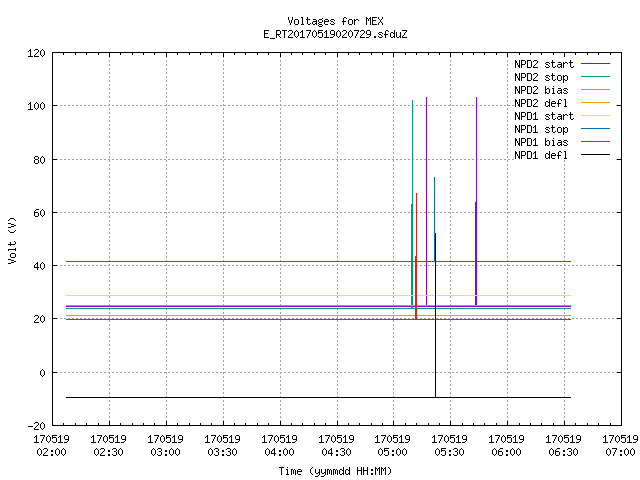The height and width of the screenshot is (480, 640).
Task: Click the x-axis tick label 170519 03:00
Action: pyautogui.click(x=165, y=446)
